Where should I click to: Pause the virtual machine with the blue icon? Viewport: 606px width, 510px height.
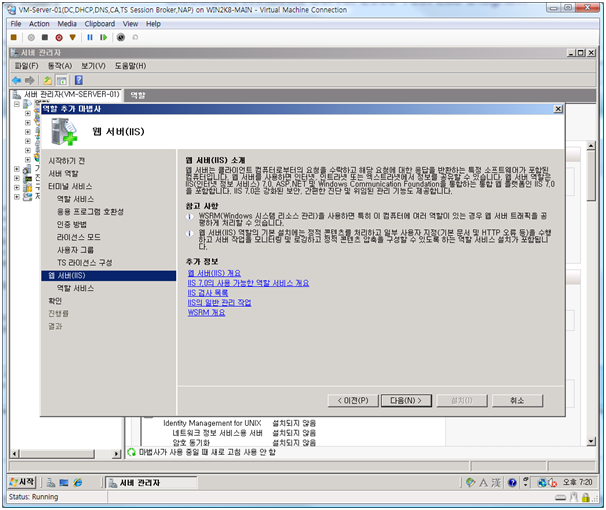(x=90, y=37)
